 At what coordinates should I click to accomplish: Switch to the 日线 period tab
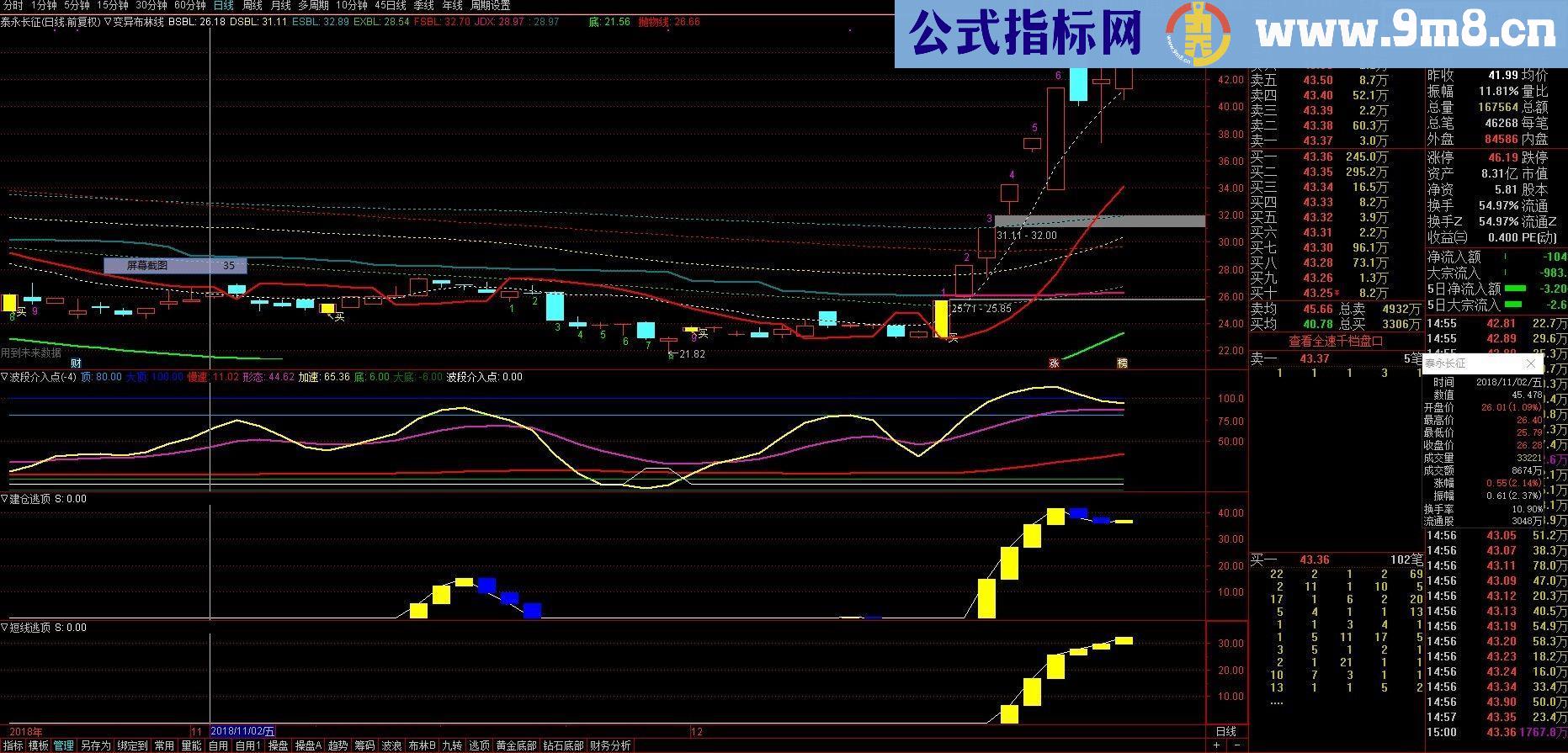pos(223,6)
